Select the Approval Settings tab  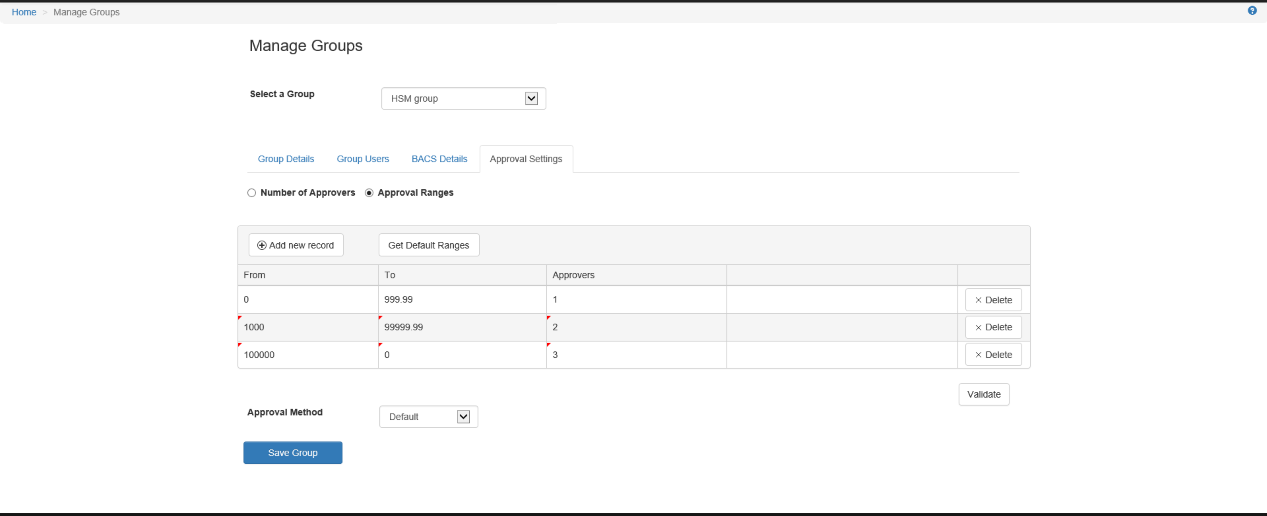[x=526, y=159]
